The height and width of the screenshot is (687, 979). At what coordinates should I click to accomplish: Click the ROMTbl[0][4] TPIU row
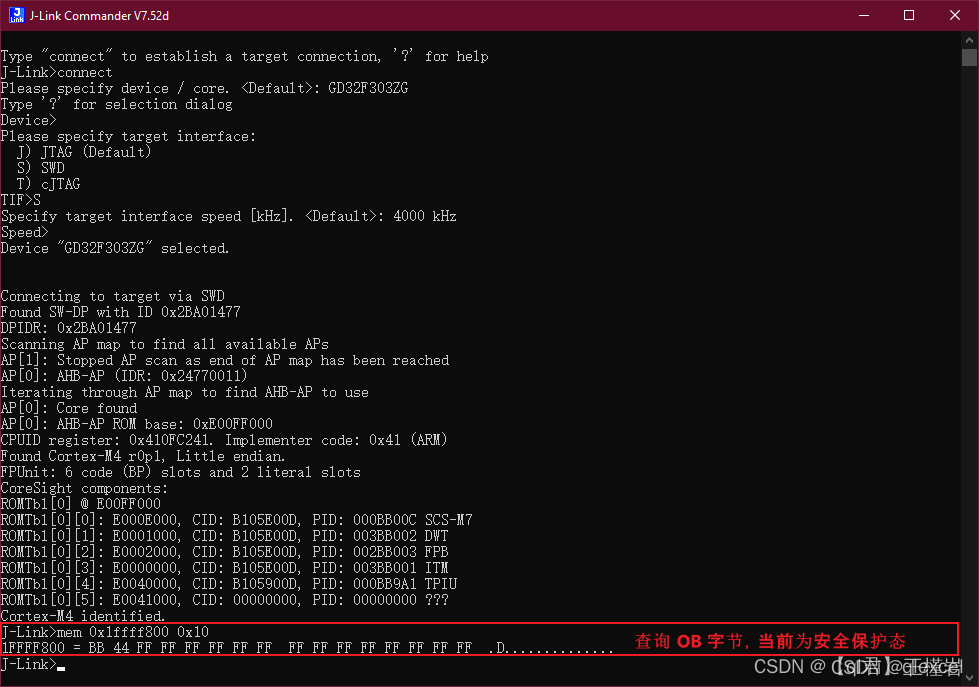229,584
